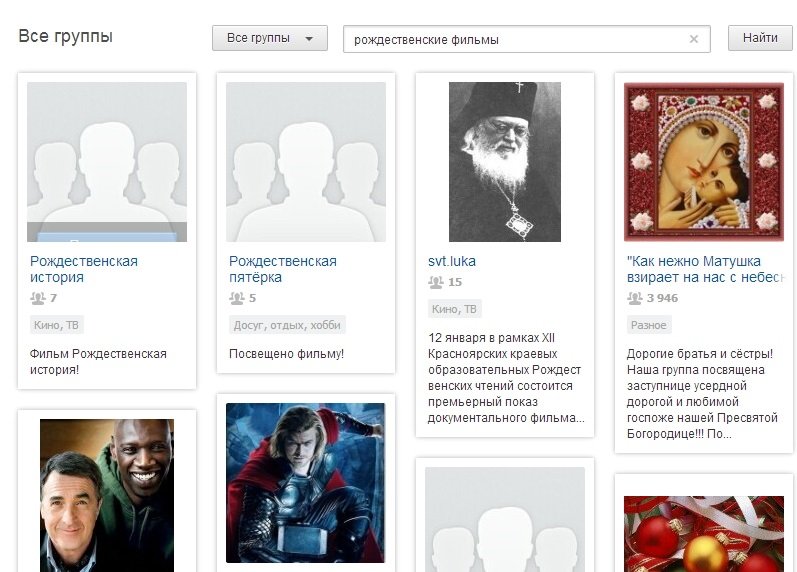The width and height of the screenshot is (797, 572).
Task: Clear search field with the X icon
Action: tap(693, 39)
